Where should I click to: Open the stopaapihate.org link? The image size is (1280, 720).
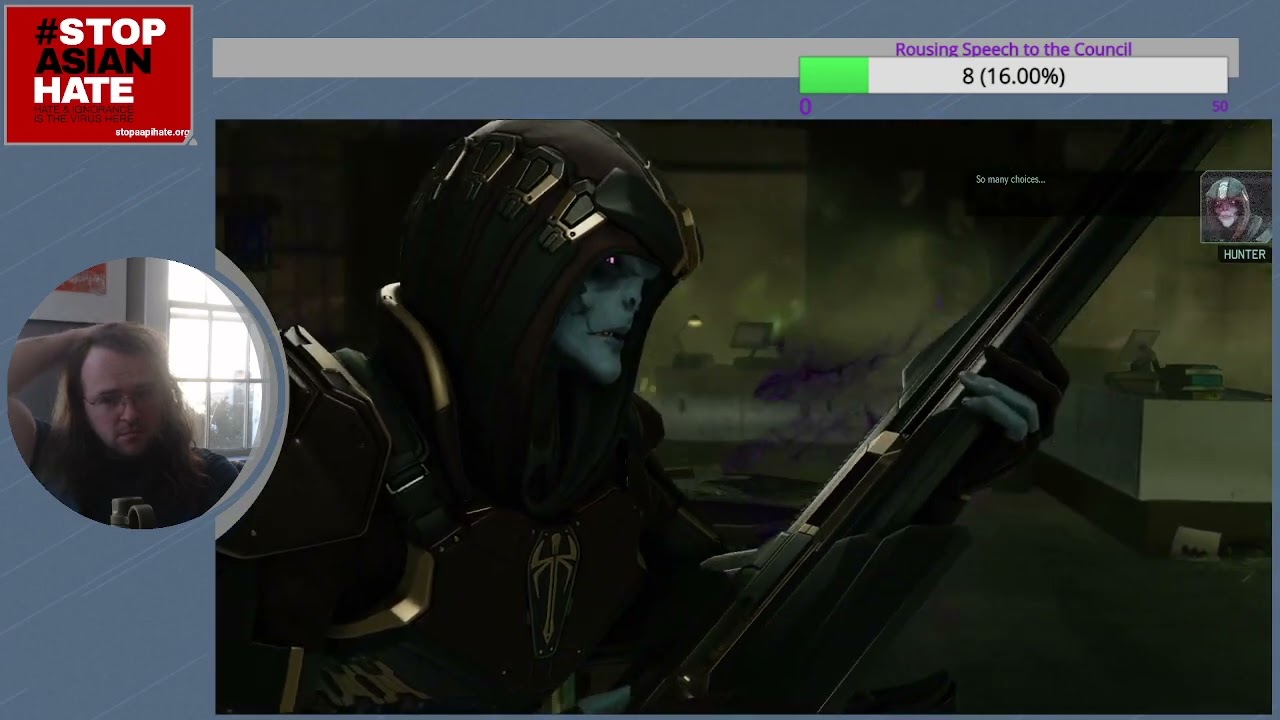(x=152, y=132)
